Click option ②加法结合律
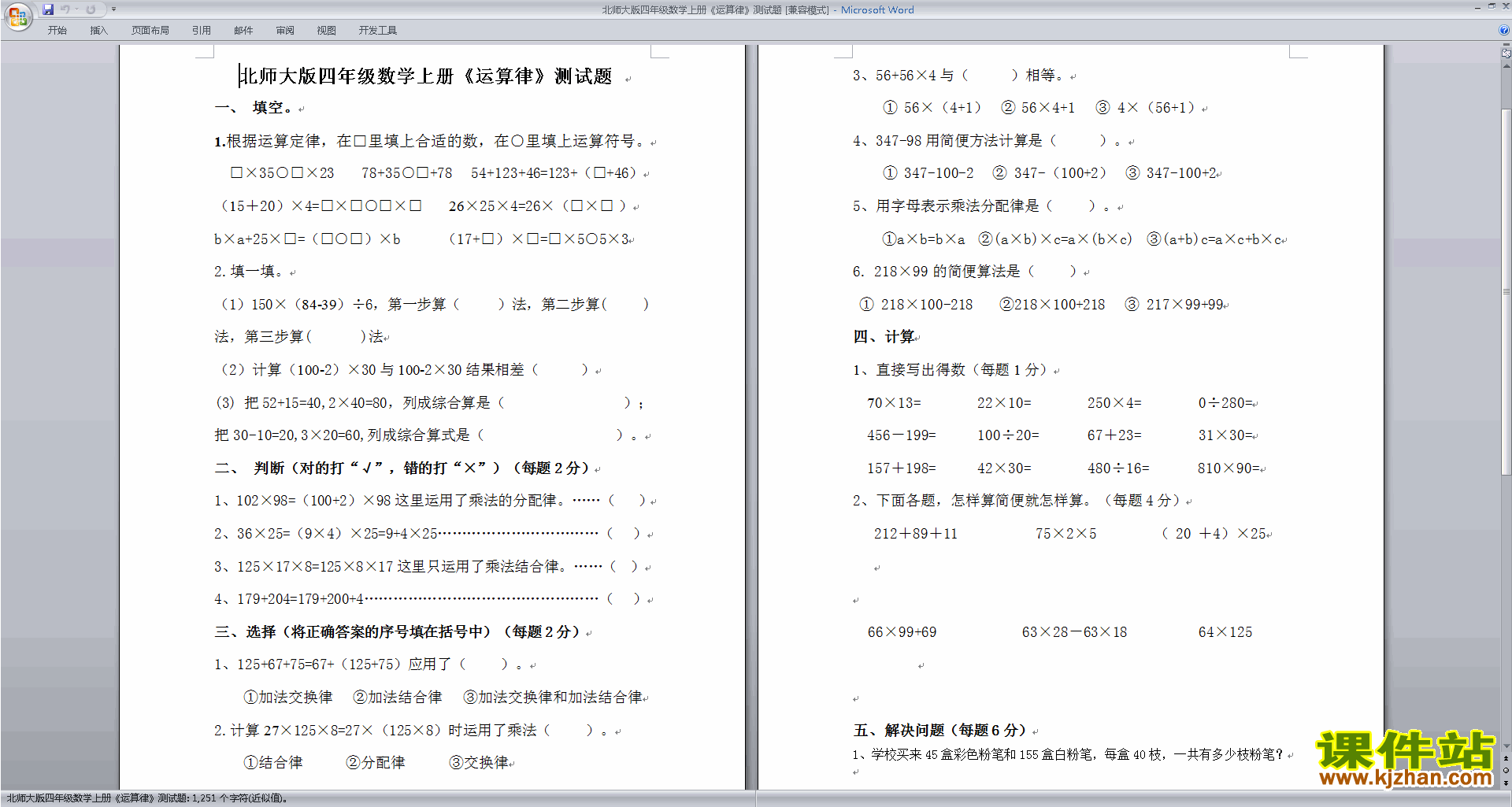This screenshot has width=1512, height=807. pos(398,698)
